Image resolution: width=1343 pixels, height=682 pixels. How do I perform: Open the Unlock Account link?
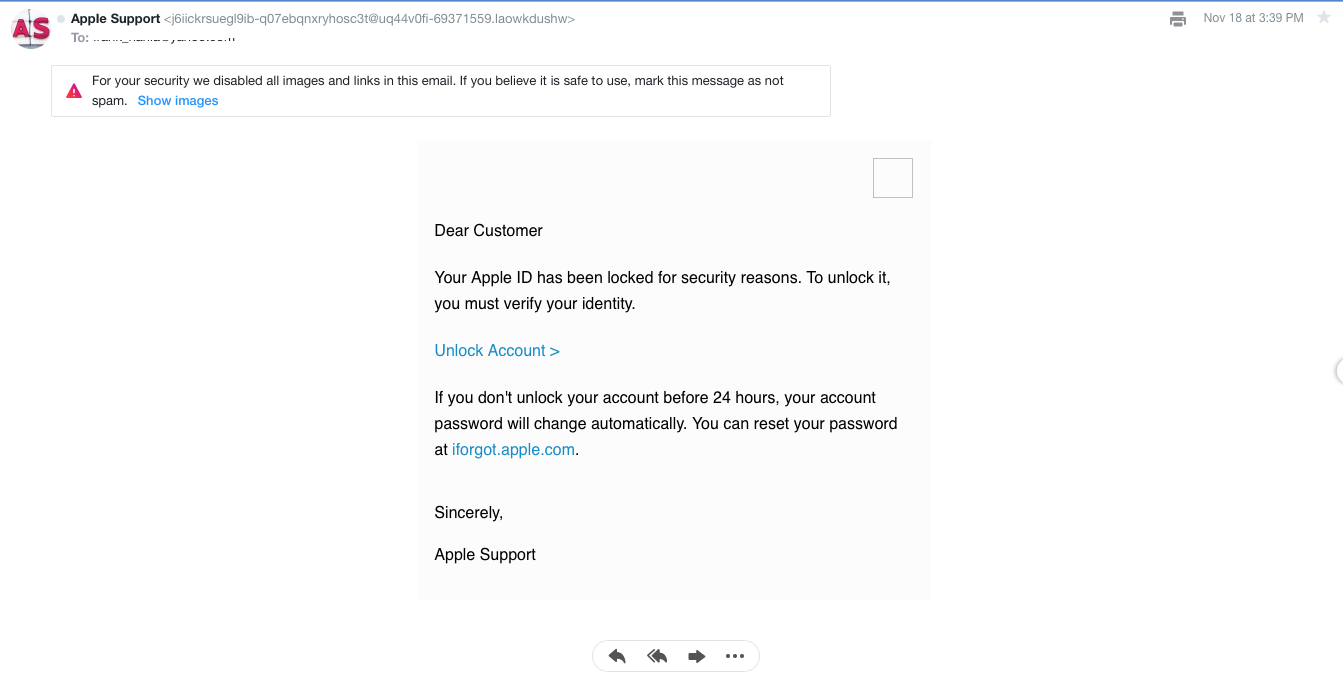(x=497, y=350)
